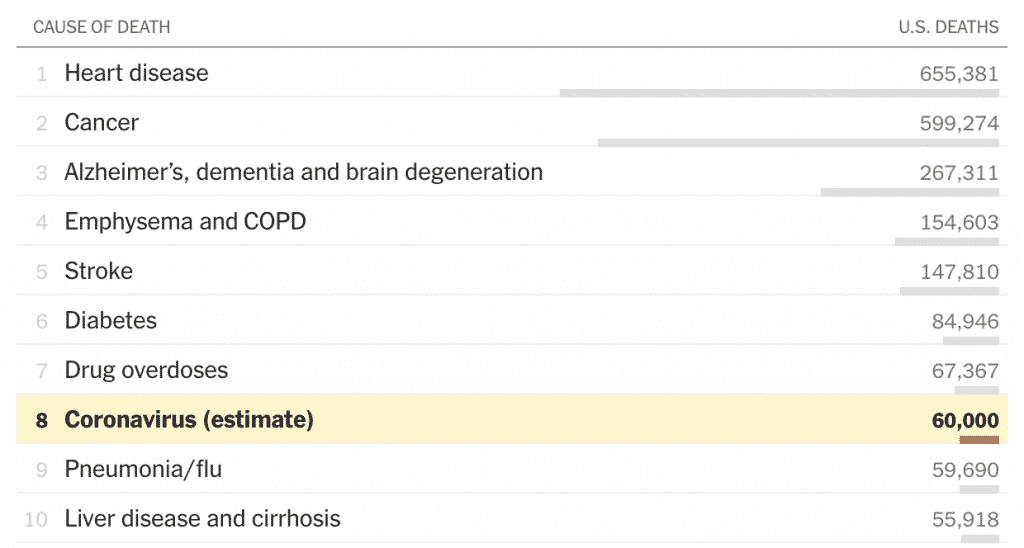The width and height of the screenshot is (1024, 548).
Task: Select Liver disease and cirrhosis row
Action: pyautogui.click(x=511, y=518)
